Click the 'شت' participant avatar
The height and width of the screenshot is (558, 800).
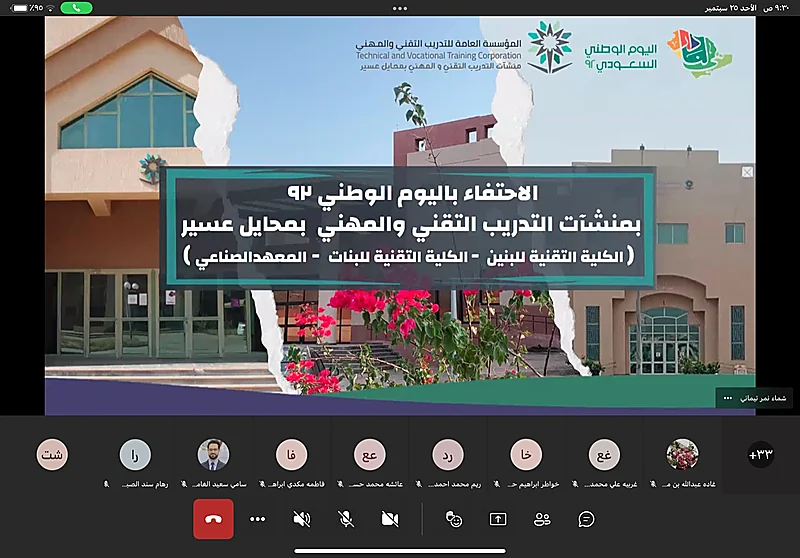tap(52, 455)
